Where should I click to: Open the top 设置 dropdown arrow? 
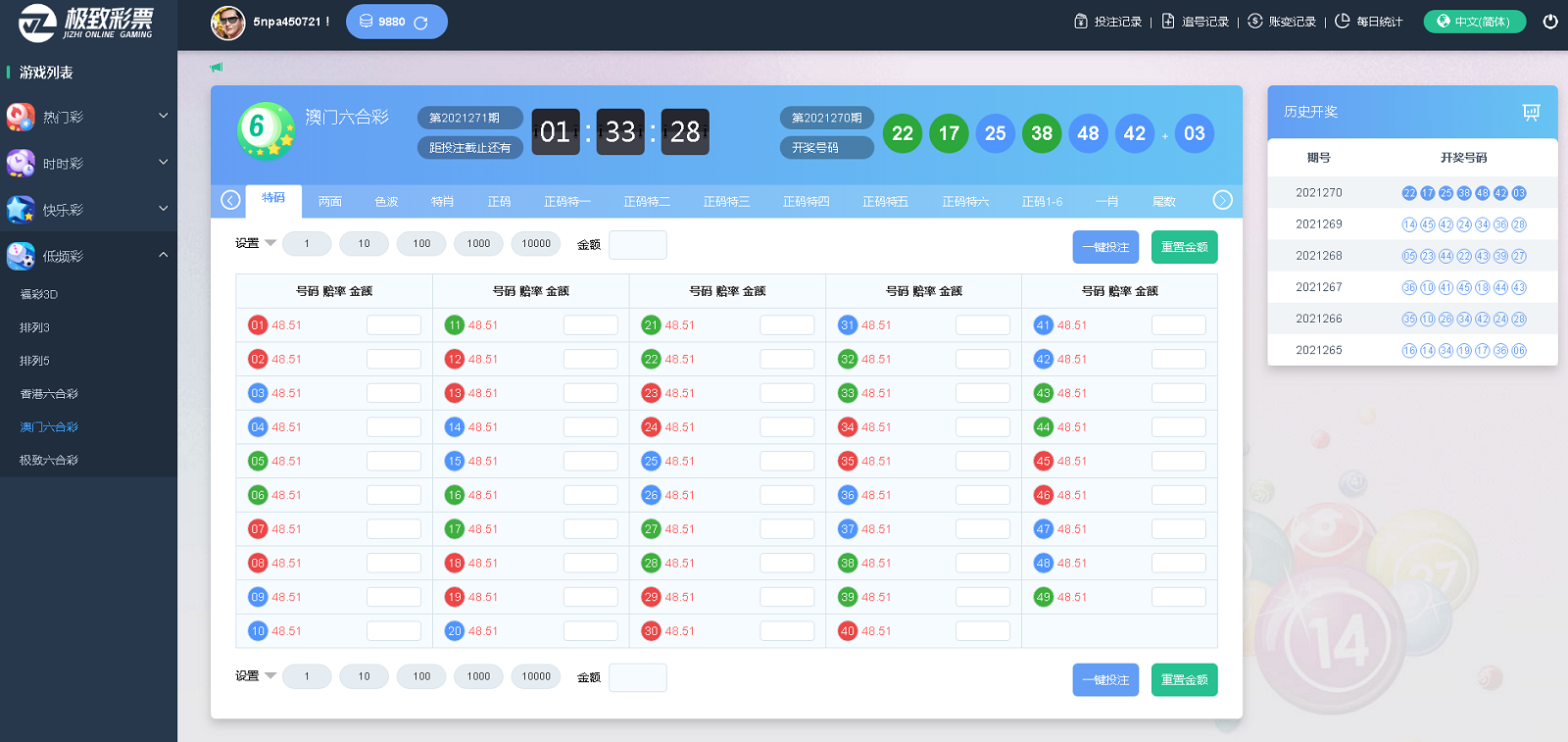pyautogui.click(x=270, y=243)
